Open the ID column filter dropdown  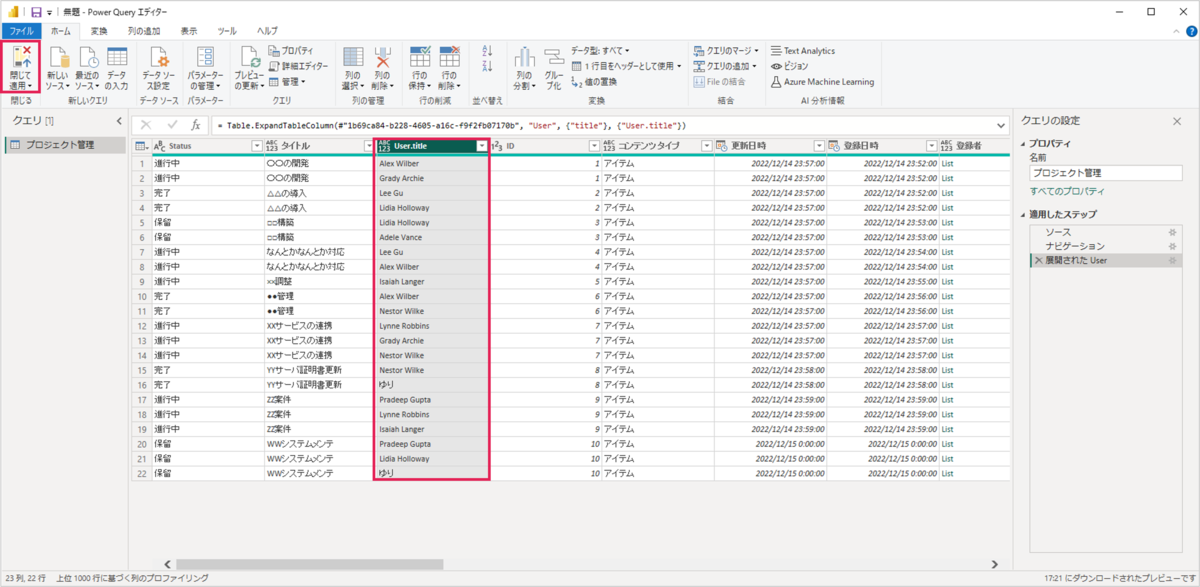click(593, 146)
